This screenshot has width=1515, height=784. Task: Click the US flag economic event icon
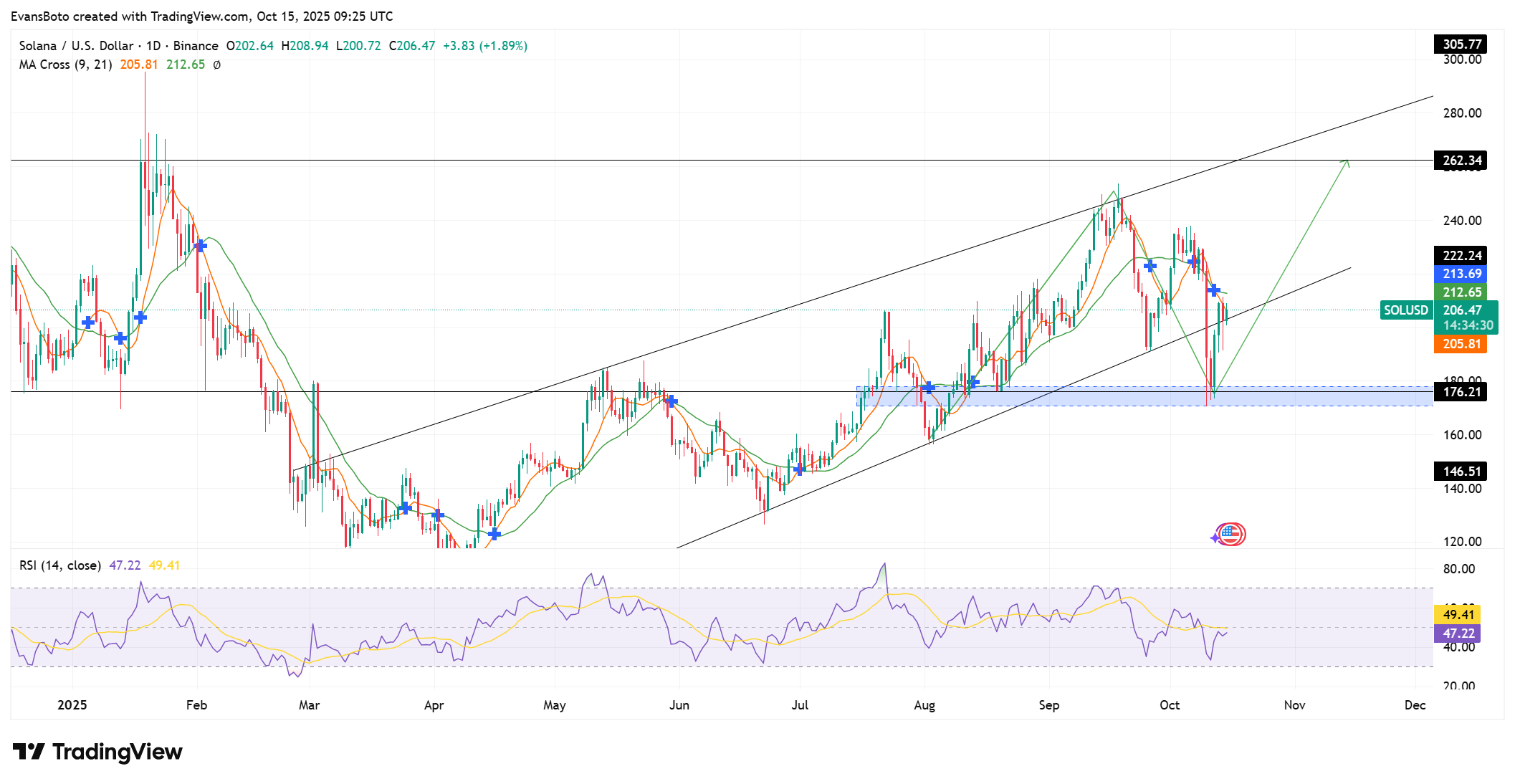point(1231,534)
